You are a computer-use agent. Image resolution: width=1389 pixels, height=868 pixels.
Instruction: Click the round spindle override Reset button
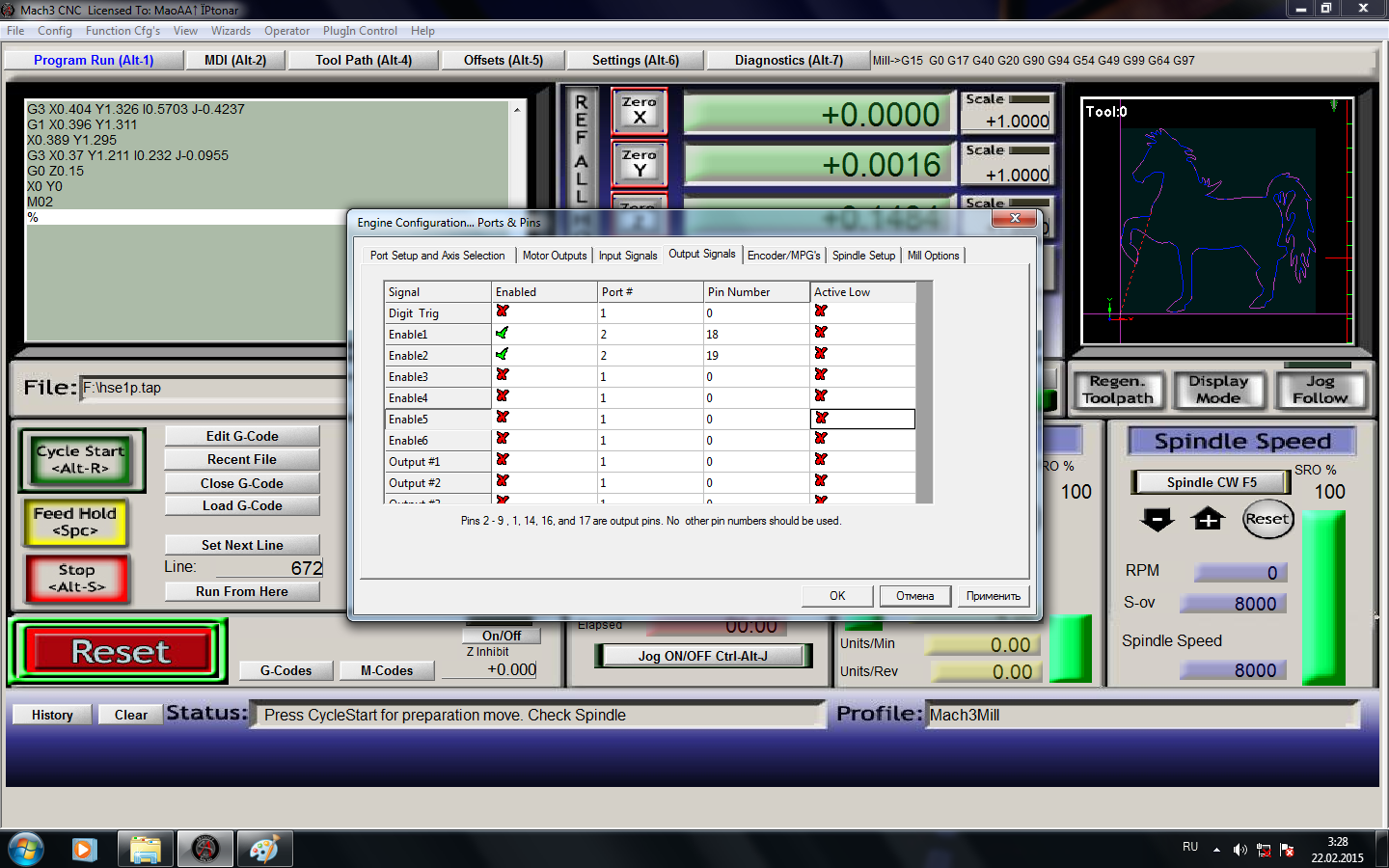pos(1266,519)
